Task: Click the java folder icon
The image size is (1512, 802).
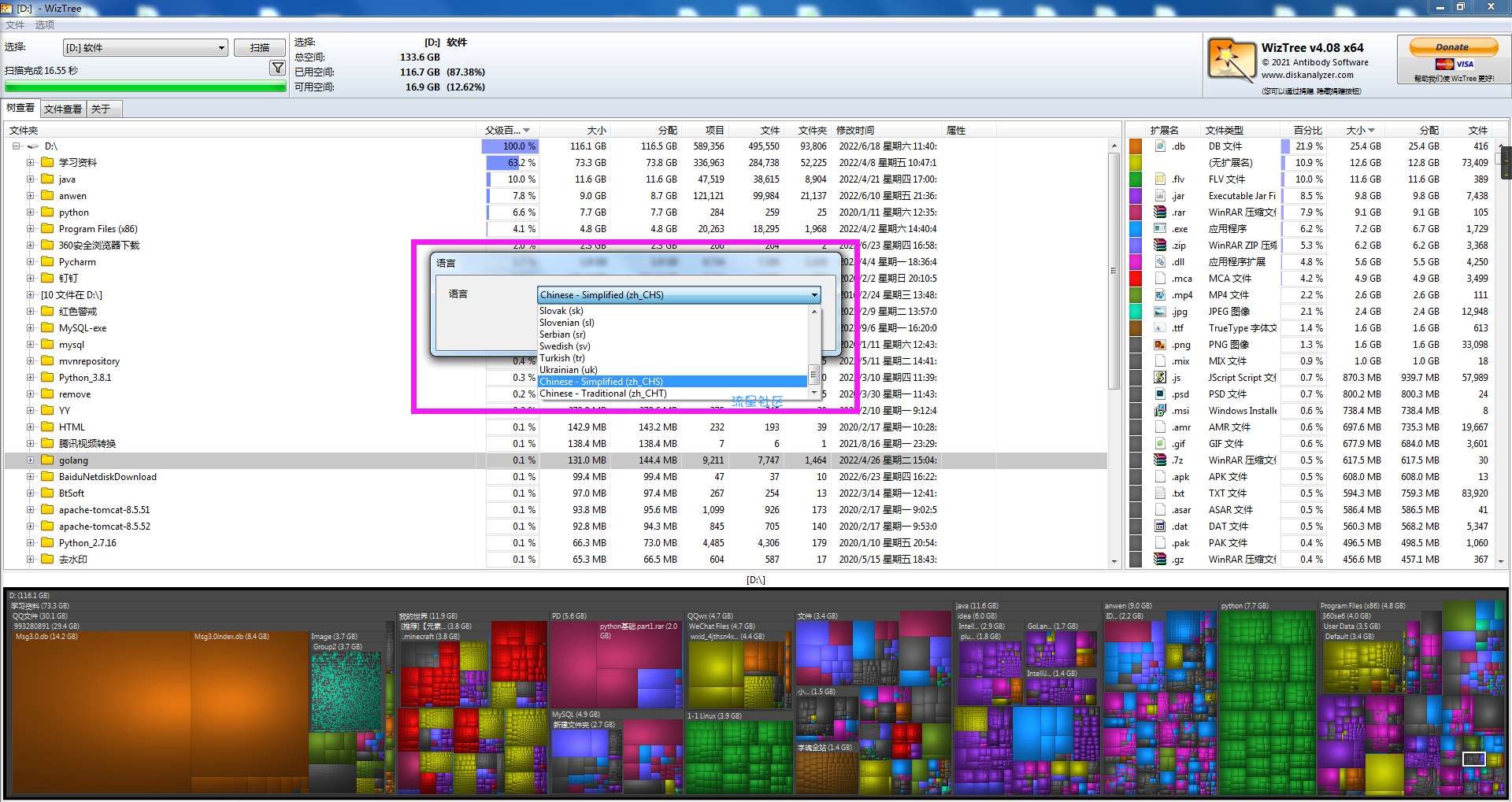Action: 47,179
